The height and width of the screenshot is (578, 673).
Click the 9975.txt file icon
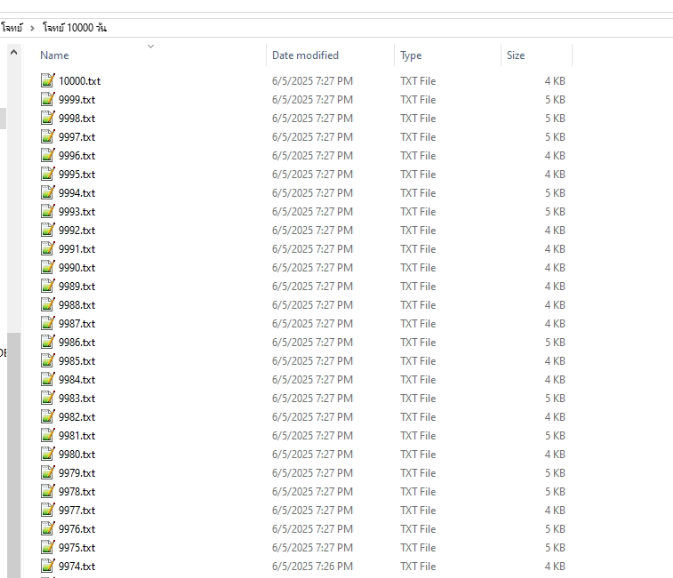click(48, 547)
